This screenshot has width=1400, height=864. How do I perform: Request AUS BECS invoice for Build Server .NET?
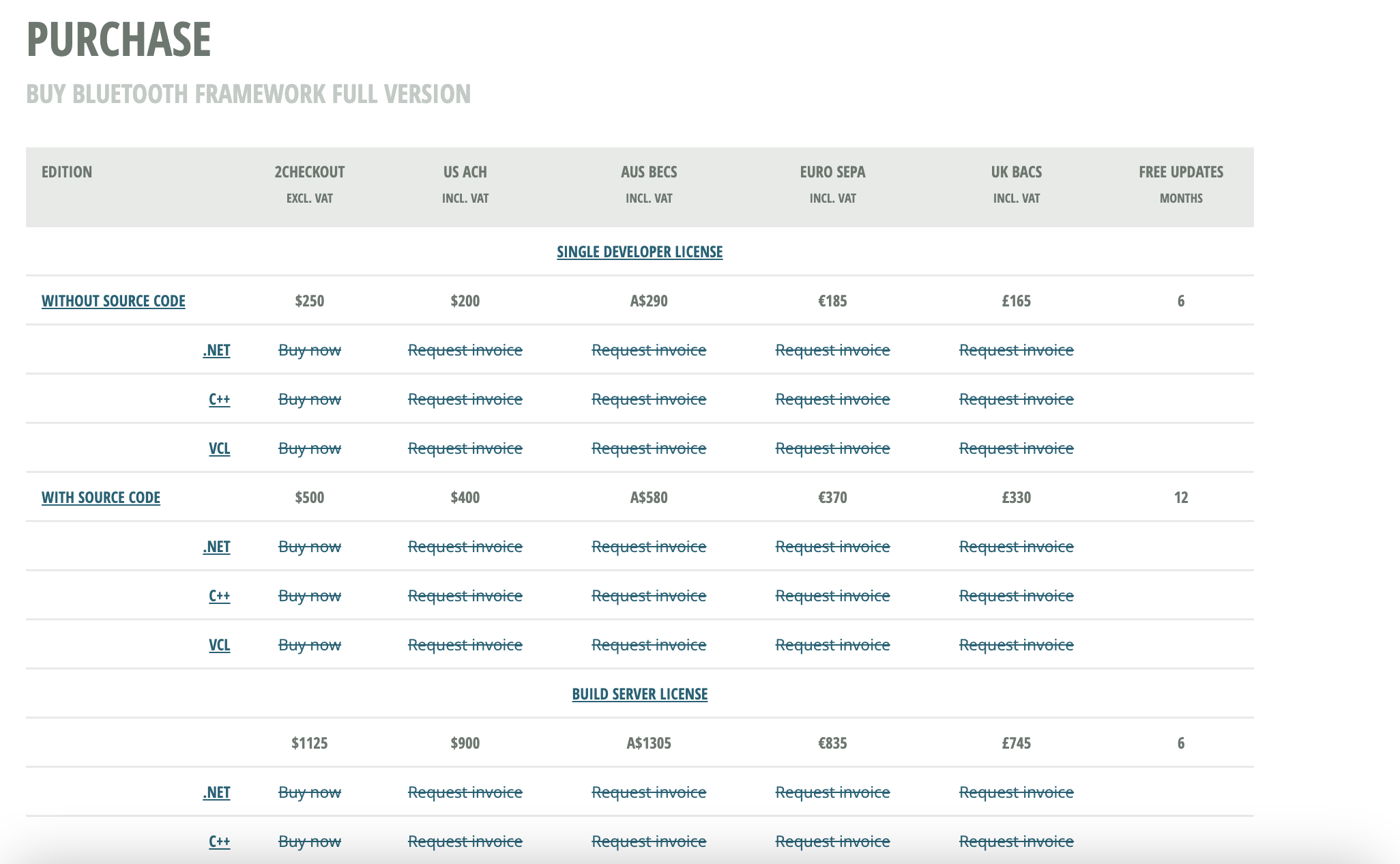(649, 792)
